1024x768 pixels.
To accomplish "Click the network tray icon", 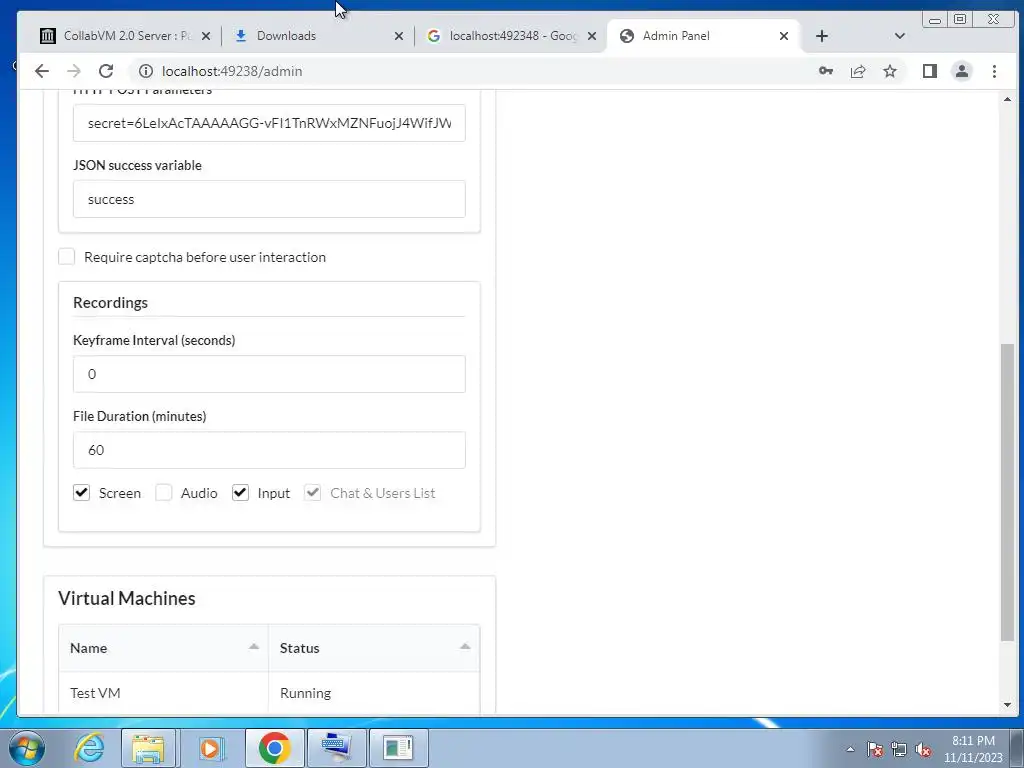I will (x=899, y=749).
